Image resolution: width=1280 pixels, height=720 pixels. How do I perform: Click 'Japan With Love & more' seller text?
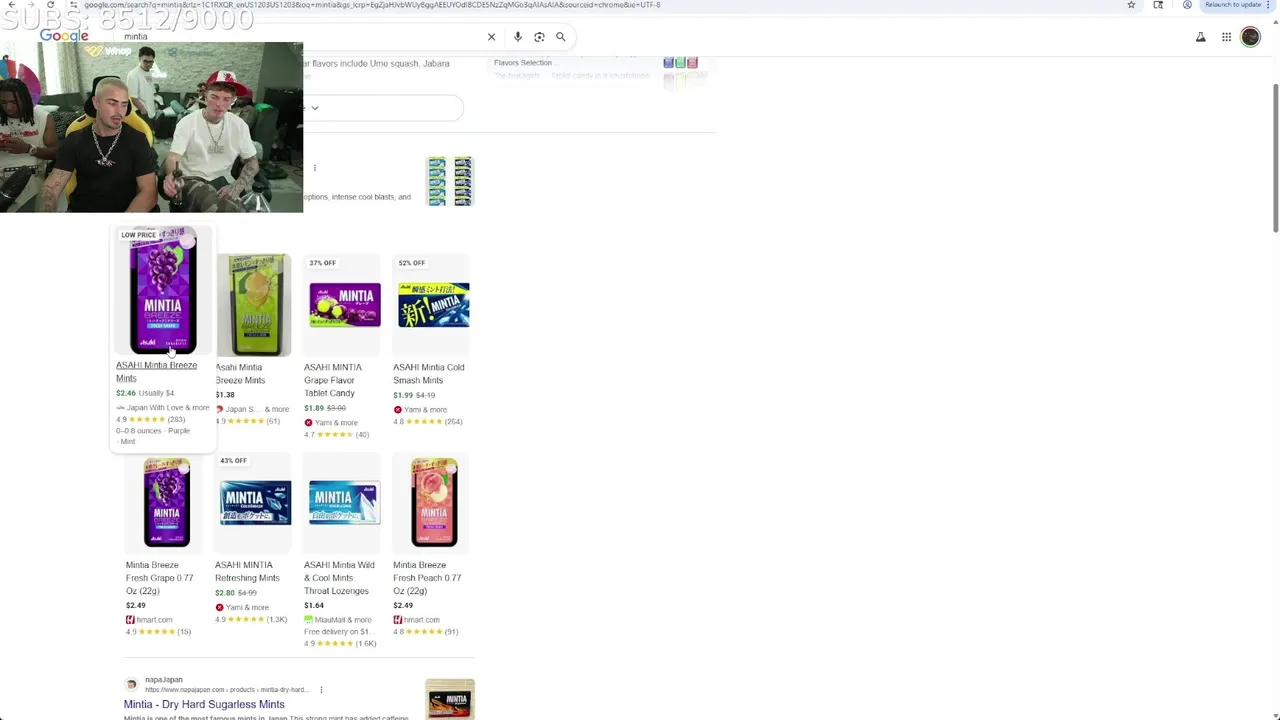[x=168, y=407]
